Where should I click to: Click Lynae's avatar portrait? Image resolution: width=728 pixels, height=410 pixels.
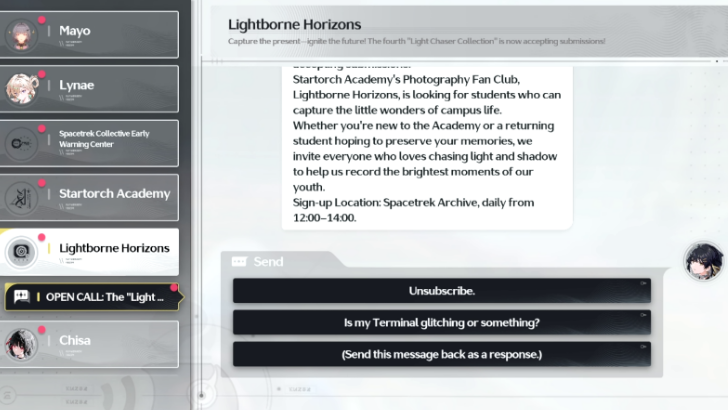[x=22, y=89]
